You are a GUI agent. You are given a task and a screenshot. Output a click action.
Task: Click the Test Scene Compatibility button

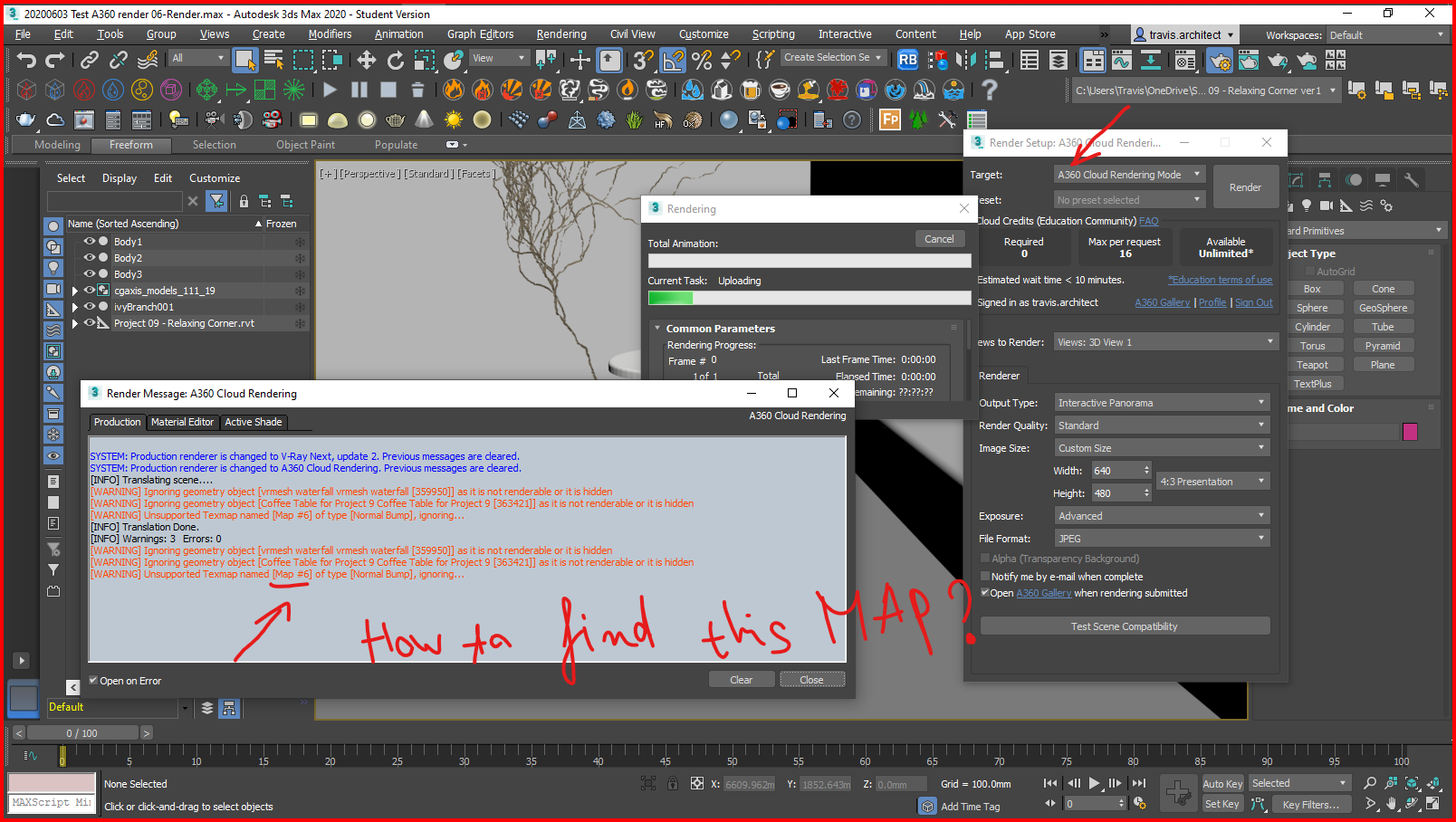1125,626
